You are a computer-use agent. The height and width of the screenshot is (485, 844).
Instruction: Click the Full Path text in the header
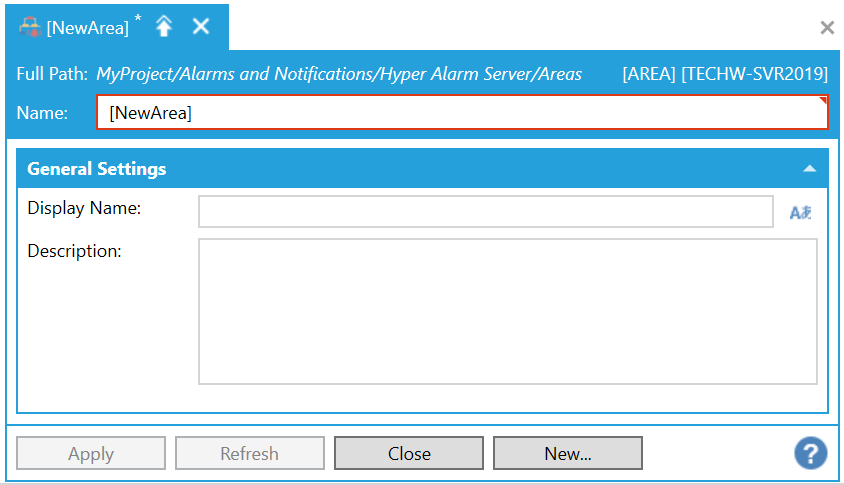point(339,74)
